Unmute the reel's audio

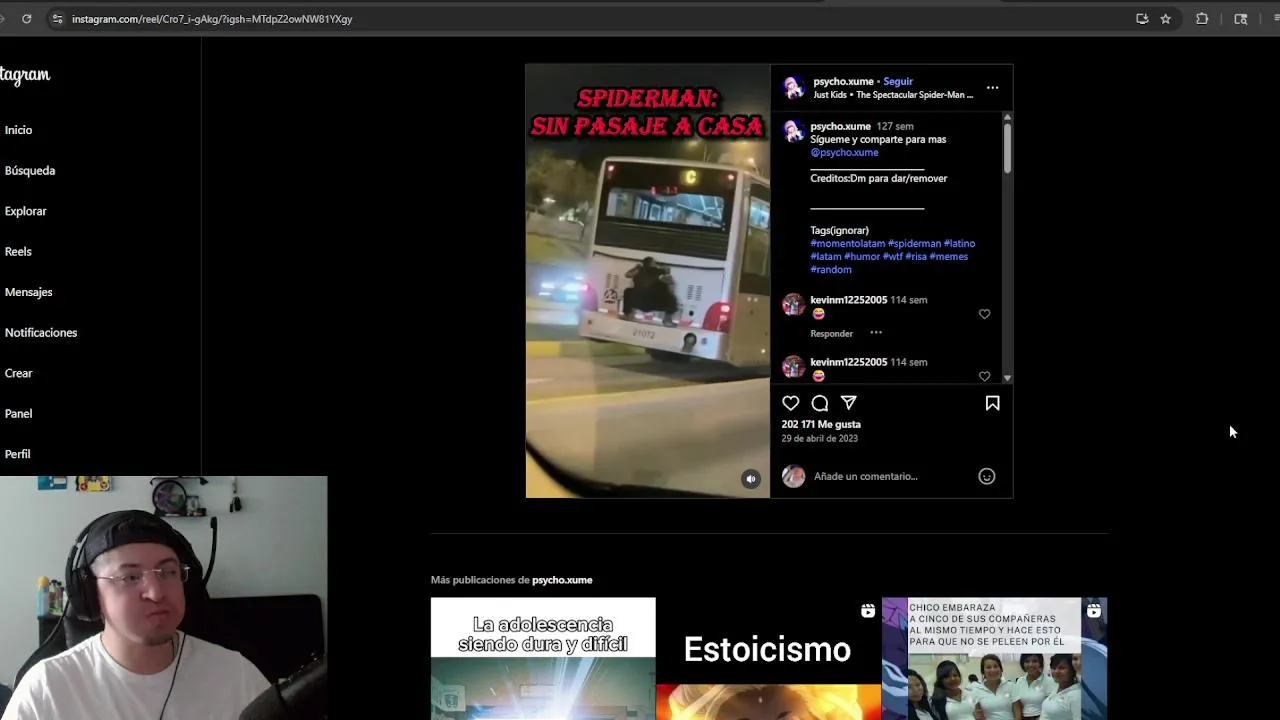click(751, 479)
